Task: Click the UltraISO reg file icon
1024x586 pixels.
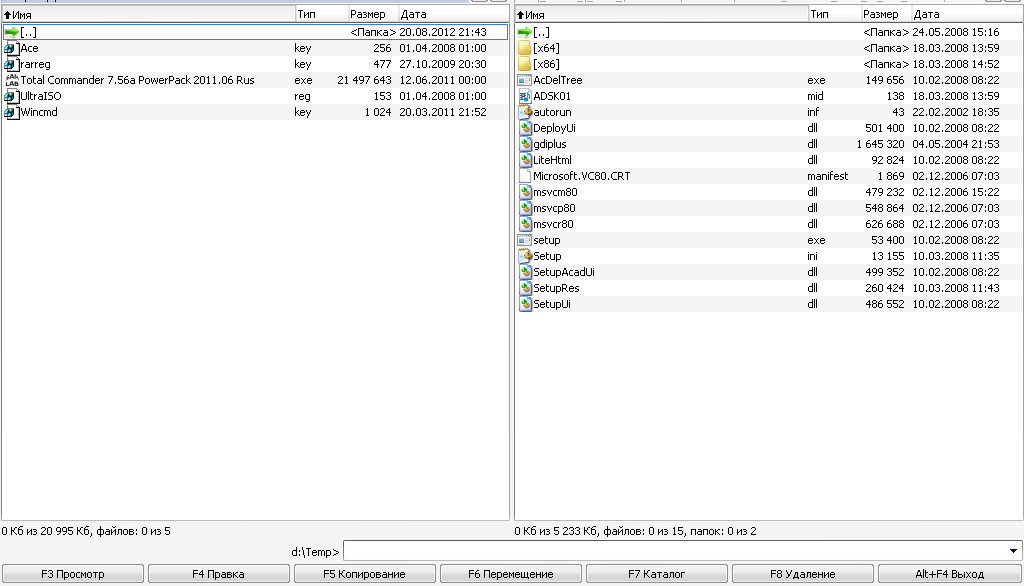Action: (11, 96)
